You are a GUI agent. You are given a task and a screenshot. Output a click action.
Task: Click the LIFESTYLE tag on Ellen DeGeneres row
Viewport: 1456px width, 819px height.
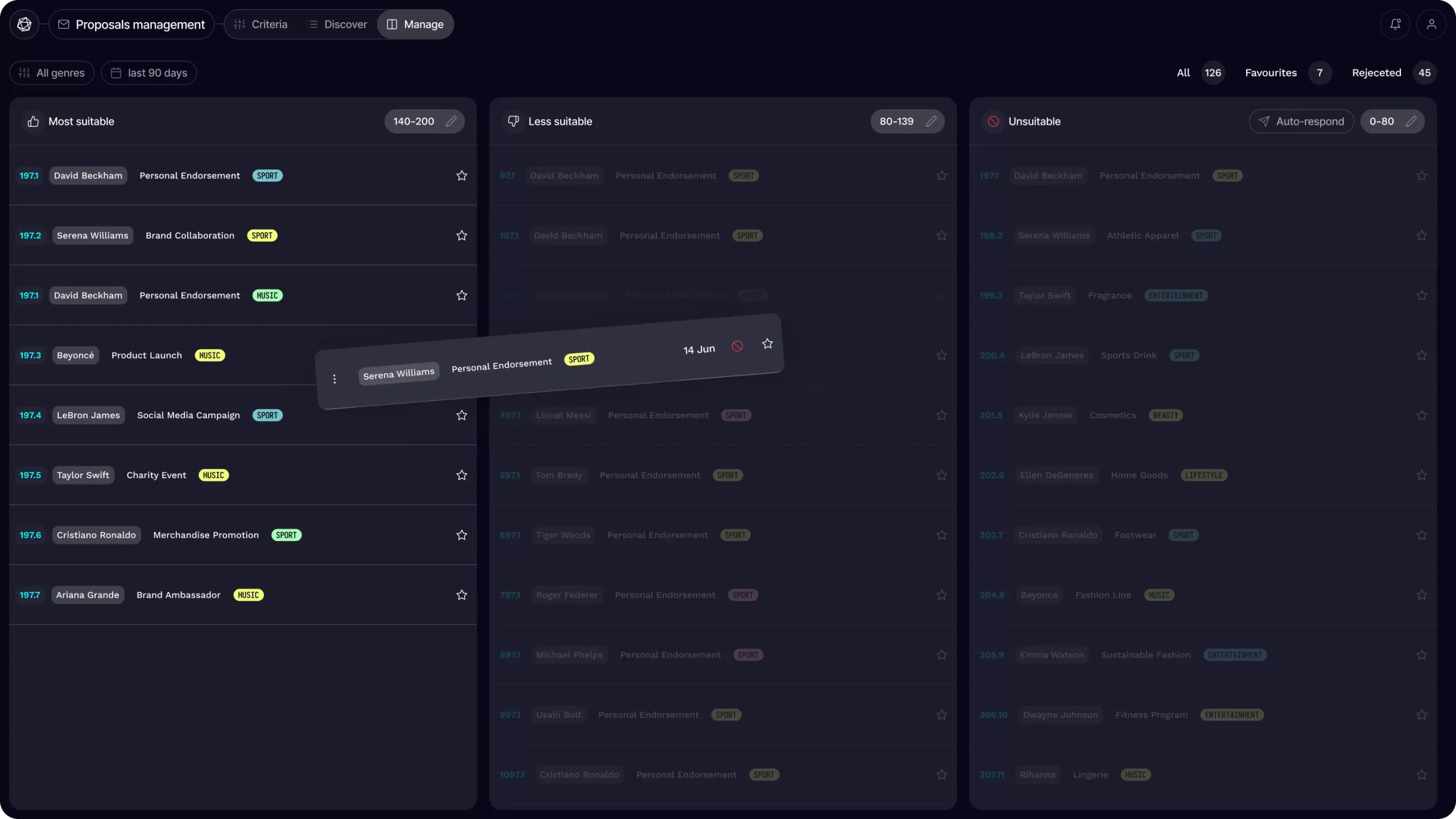tap(1203, 475)
